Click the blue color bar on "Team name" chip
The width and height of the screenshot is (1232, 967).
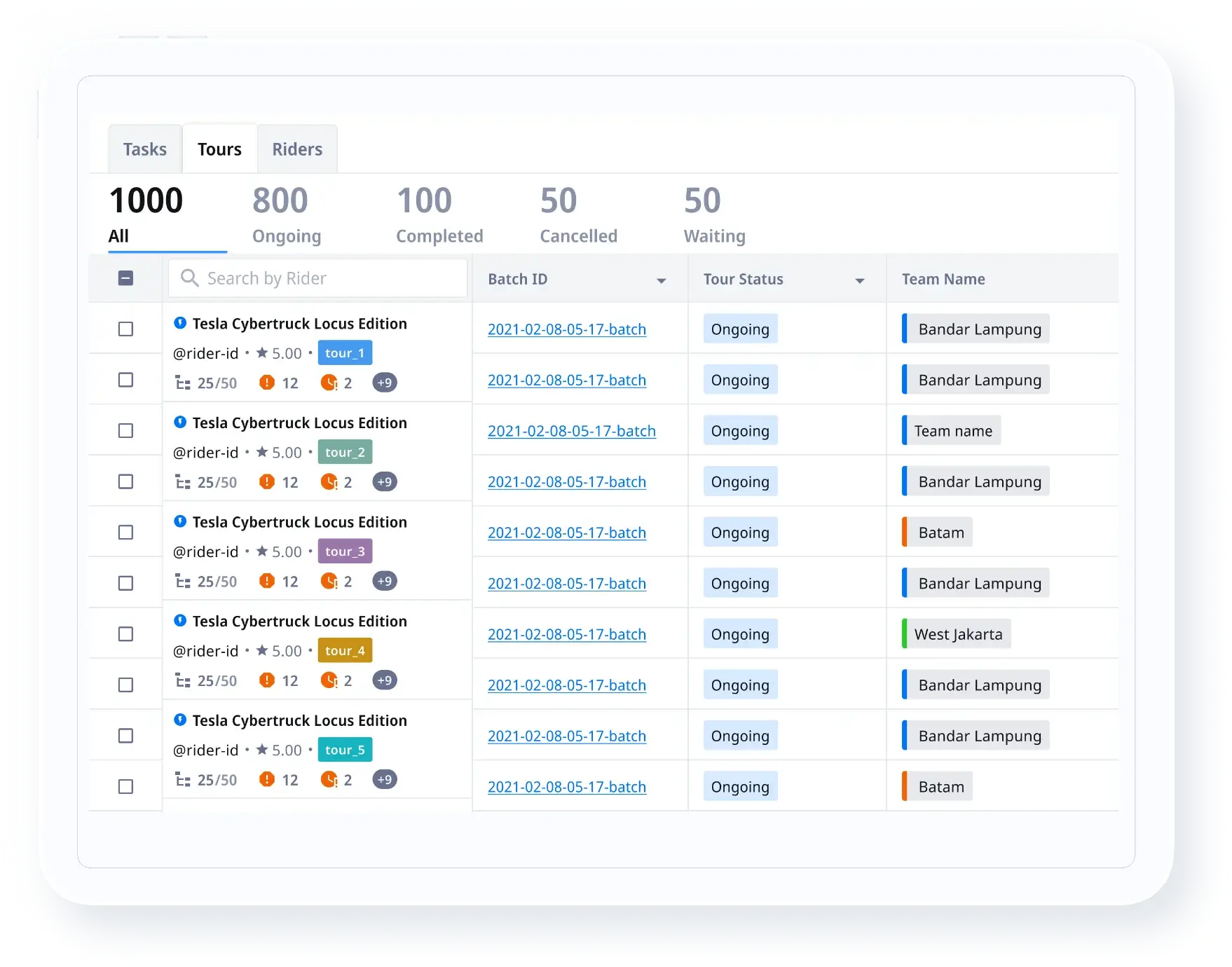click(x=904, y=430)
